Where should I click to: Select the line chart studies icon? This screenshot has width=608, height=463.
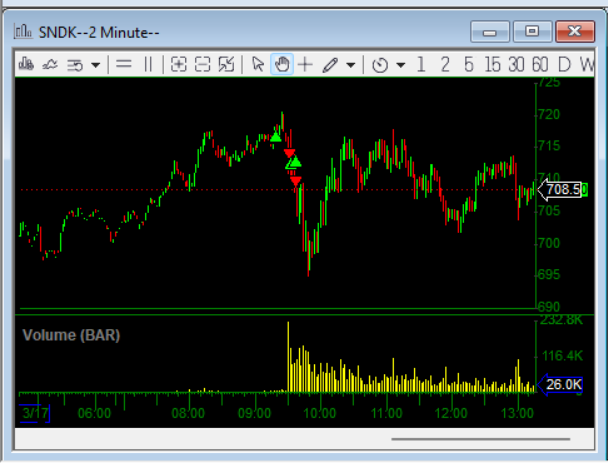click(50, 64)
